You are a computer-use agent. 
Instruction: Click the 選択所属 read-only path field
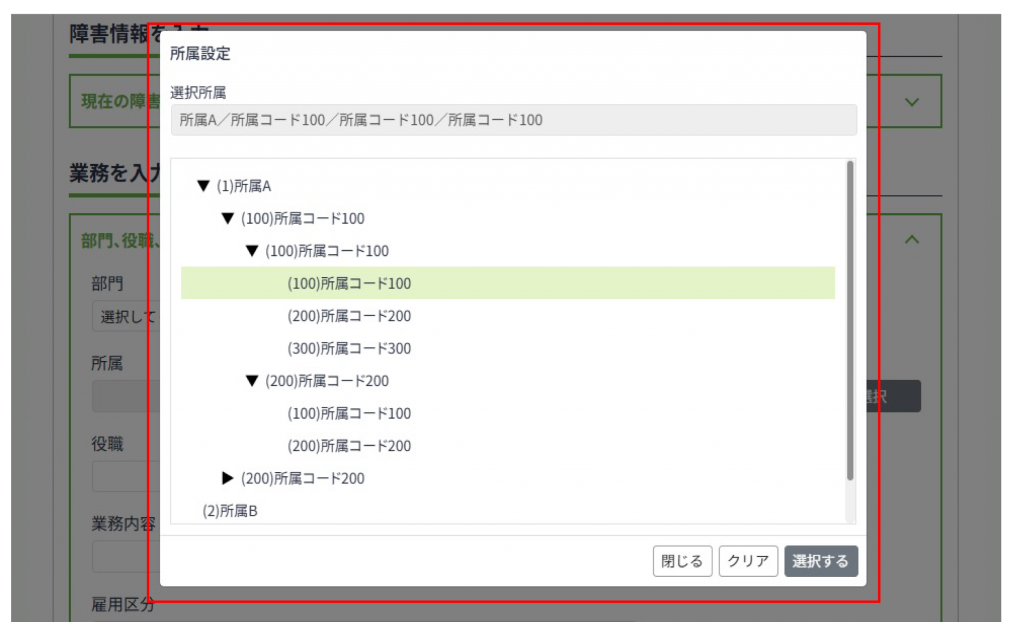[x=513, y=120]
